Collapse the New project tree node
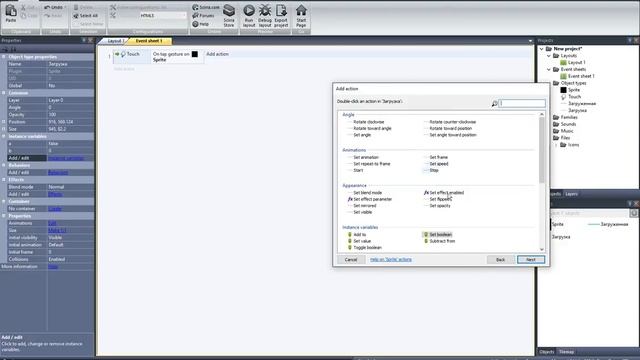This screenshot has height=360, width=640. (x=542, y=49)
